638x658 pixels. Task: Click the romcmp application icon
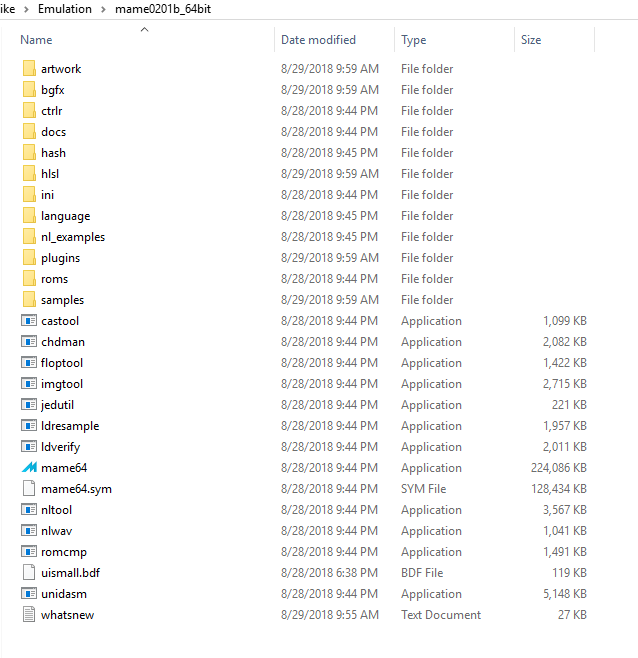[x=29, y=551]
